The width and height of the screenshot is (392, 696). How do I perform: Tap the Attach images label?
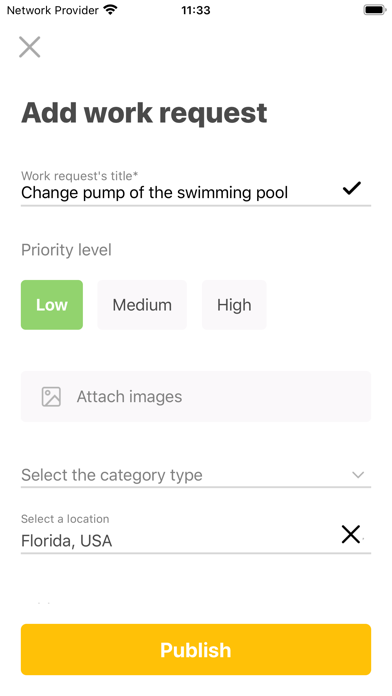(129, 396)
